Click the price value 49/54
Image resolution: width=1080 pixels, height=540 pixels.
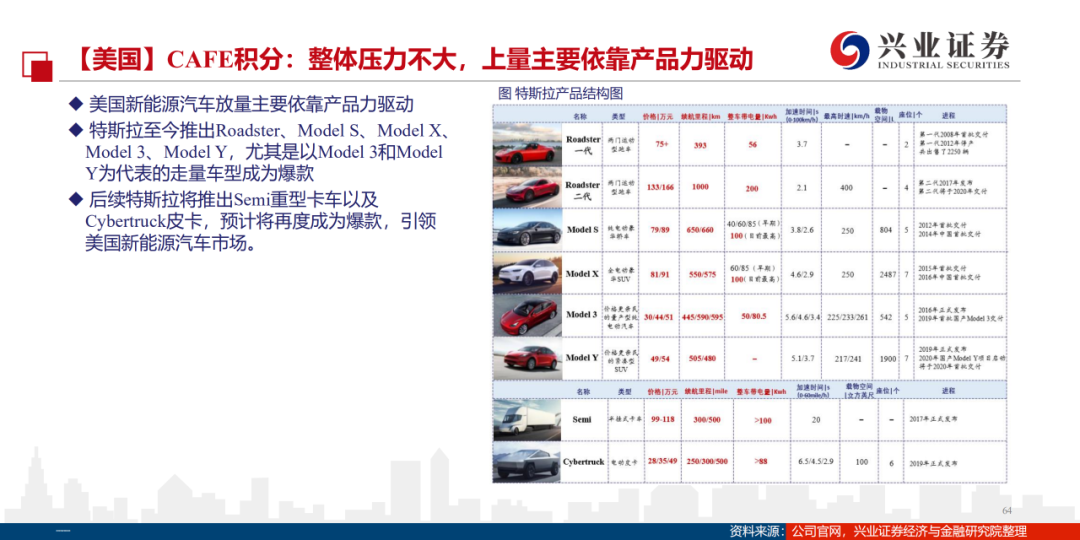[x=659, y=358]
